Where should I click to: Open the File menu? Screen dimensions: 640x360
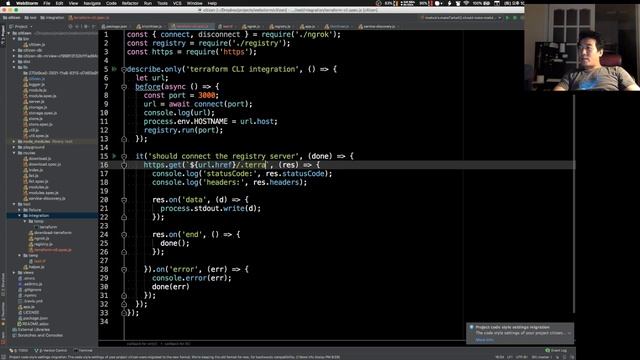[x=47, y=3]
